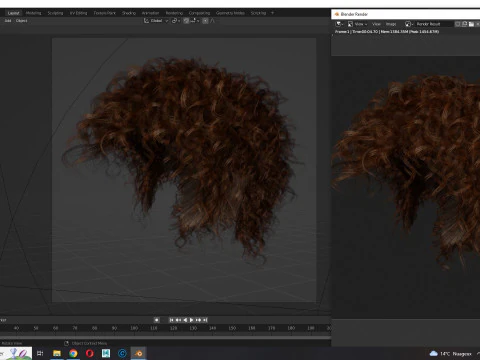Open the Add menu in viewport header

point(8,21)
